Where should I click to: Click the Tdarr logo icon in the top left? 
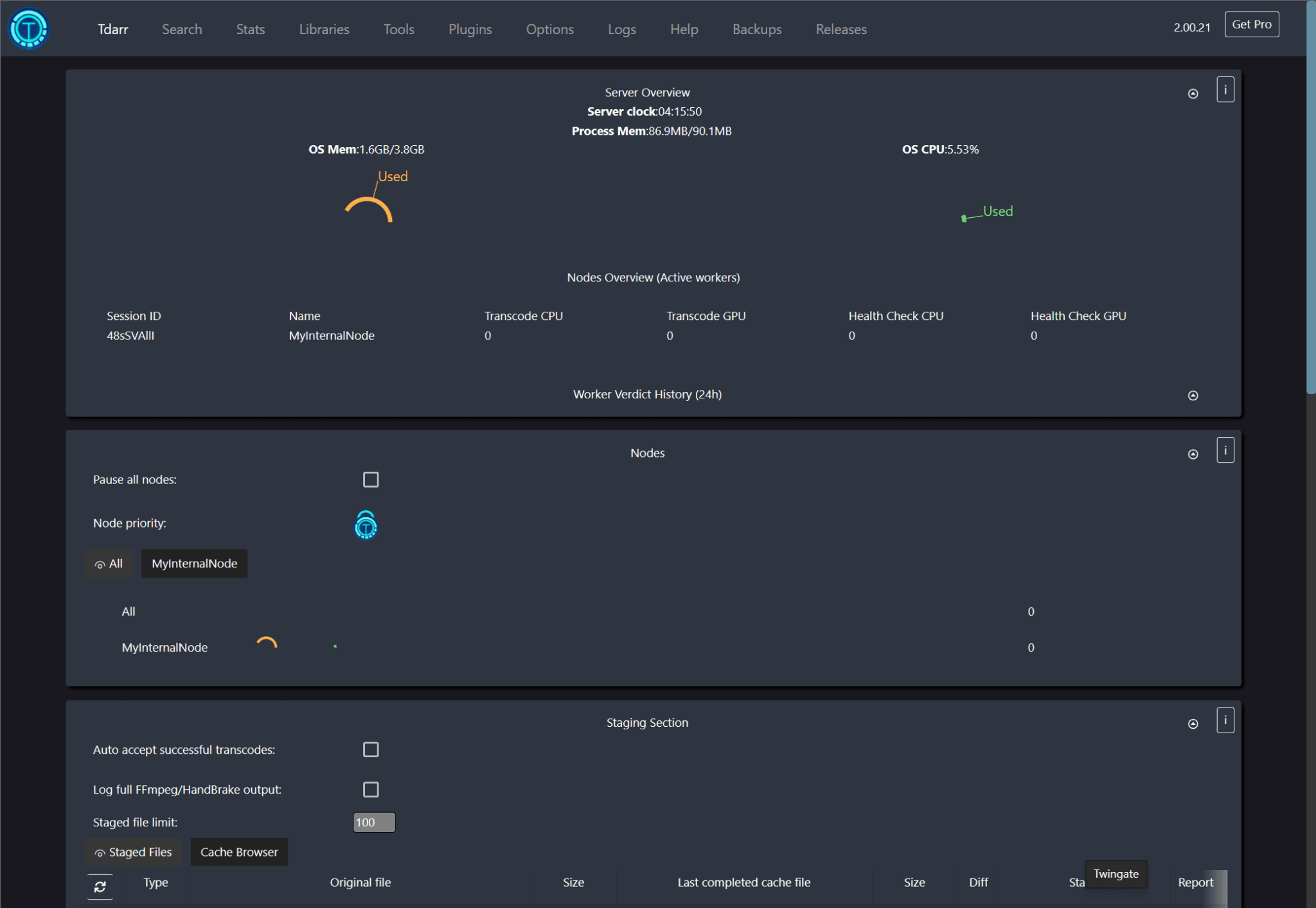(x=29, y=28)
